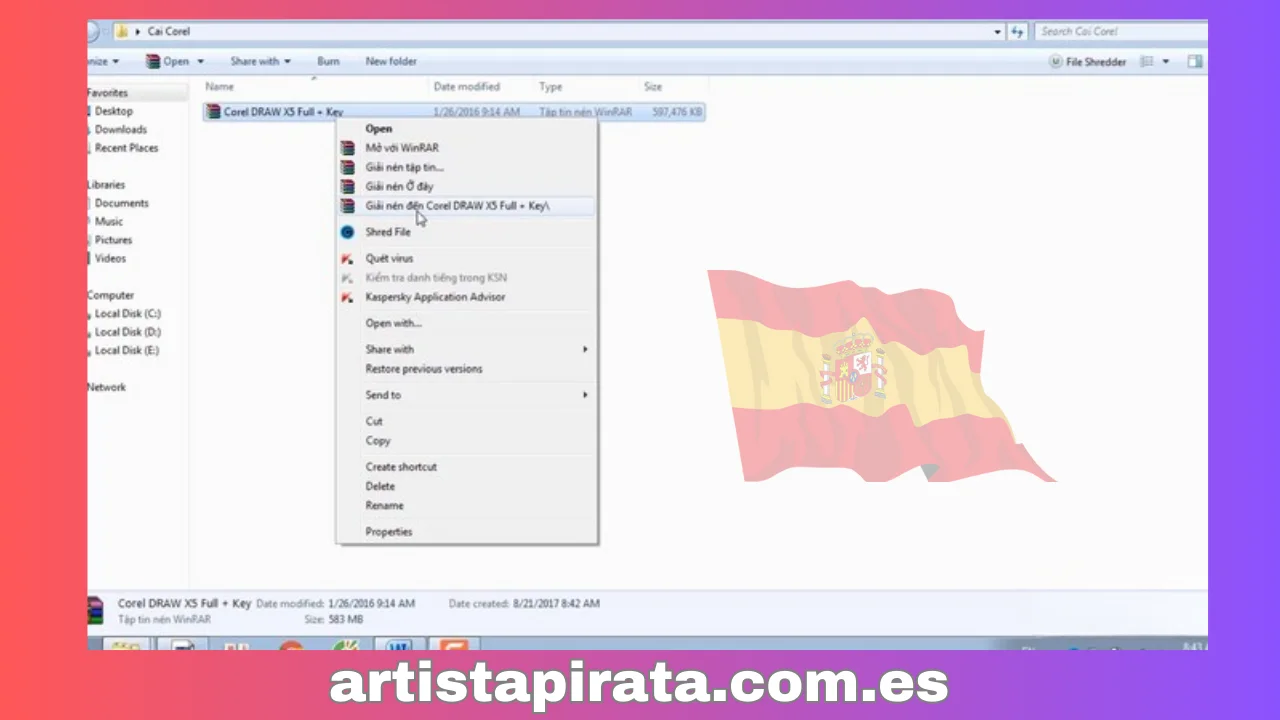
Task: Click the Burn toolbar button
Action: click(328, 62)
